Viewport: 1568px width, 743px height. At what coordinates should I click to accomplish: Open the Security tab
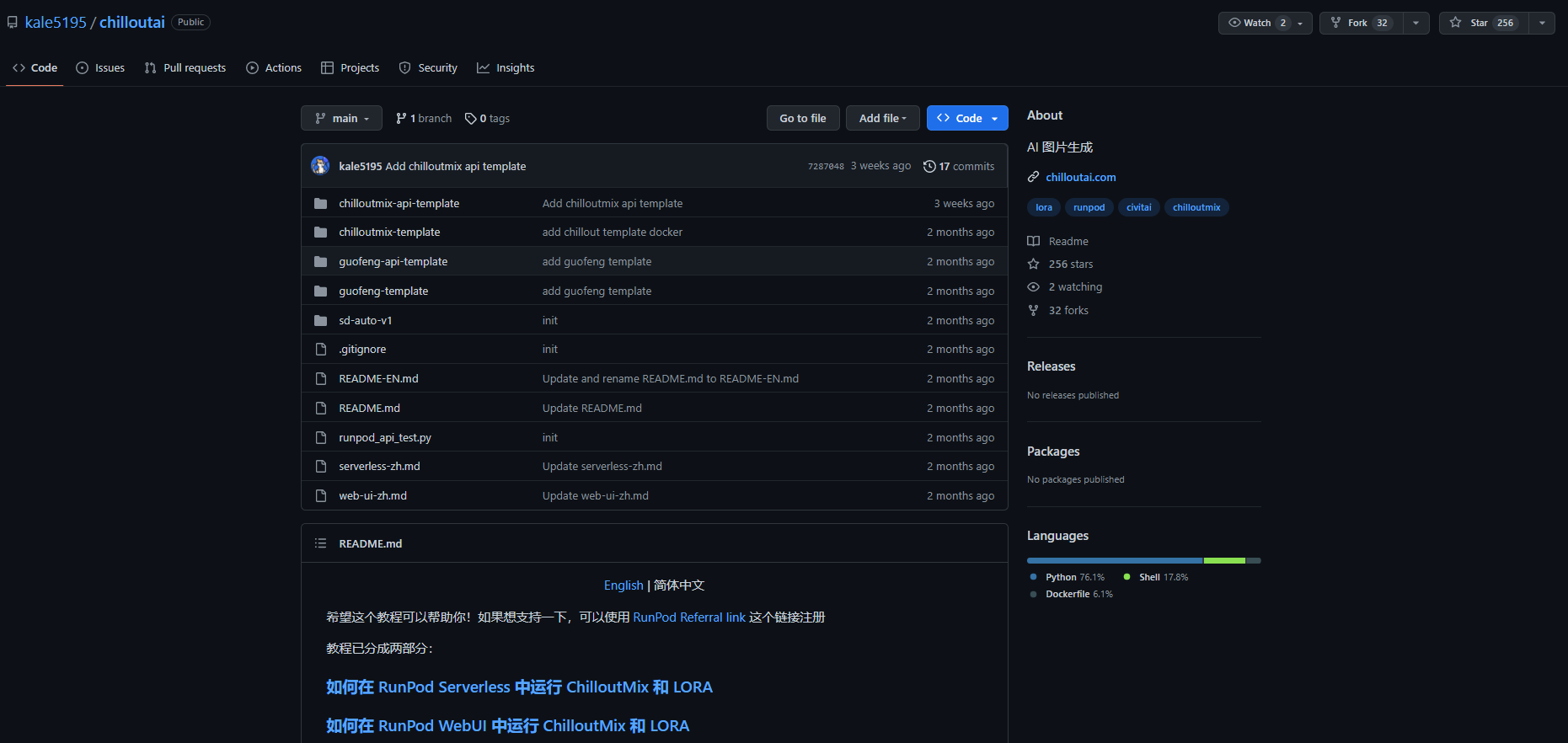click(428, 67)
